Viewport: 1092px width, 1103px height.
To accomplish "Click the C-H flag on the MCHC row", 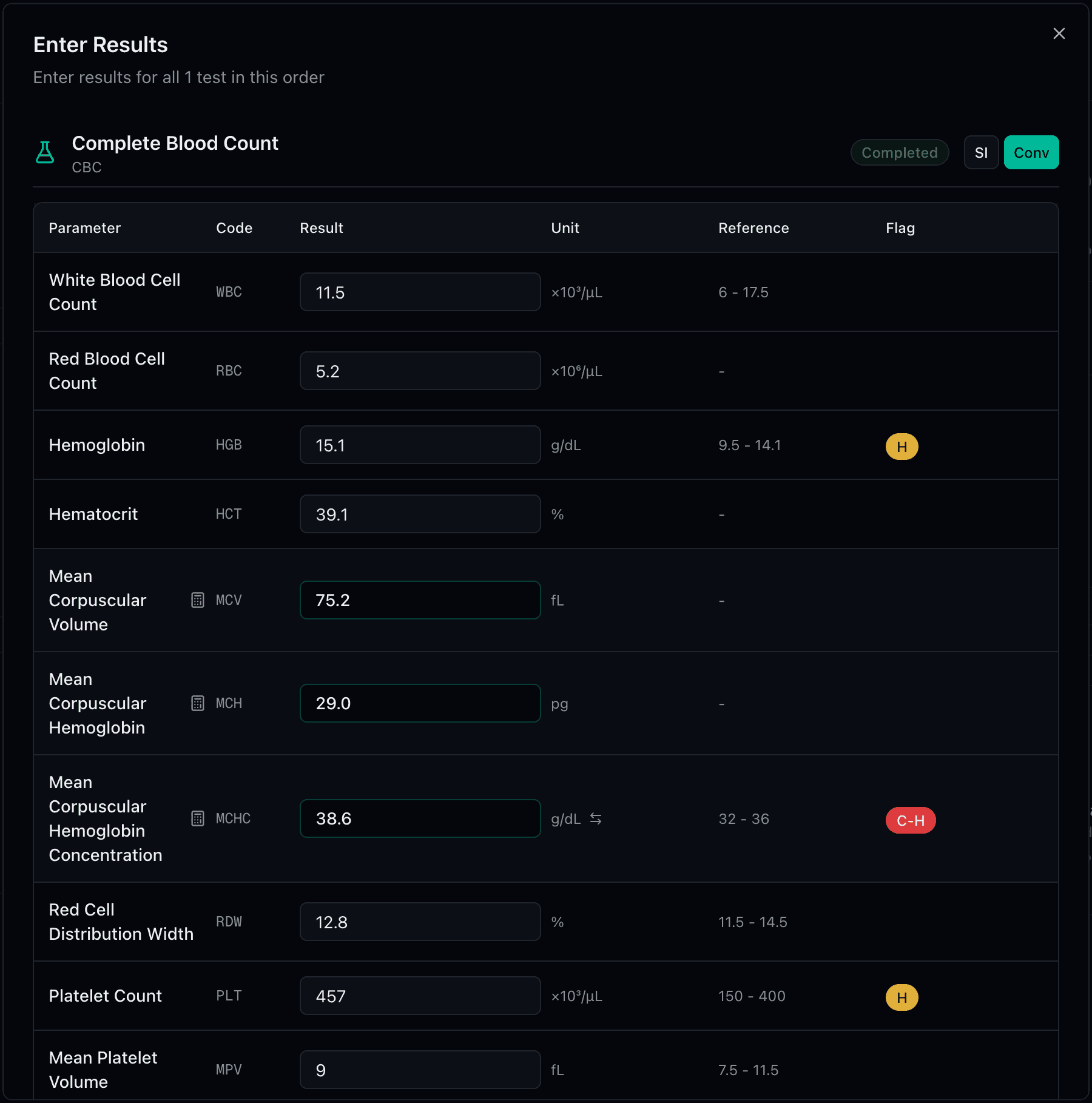I will [x=911, y=820].
